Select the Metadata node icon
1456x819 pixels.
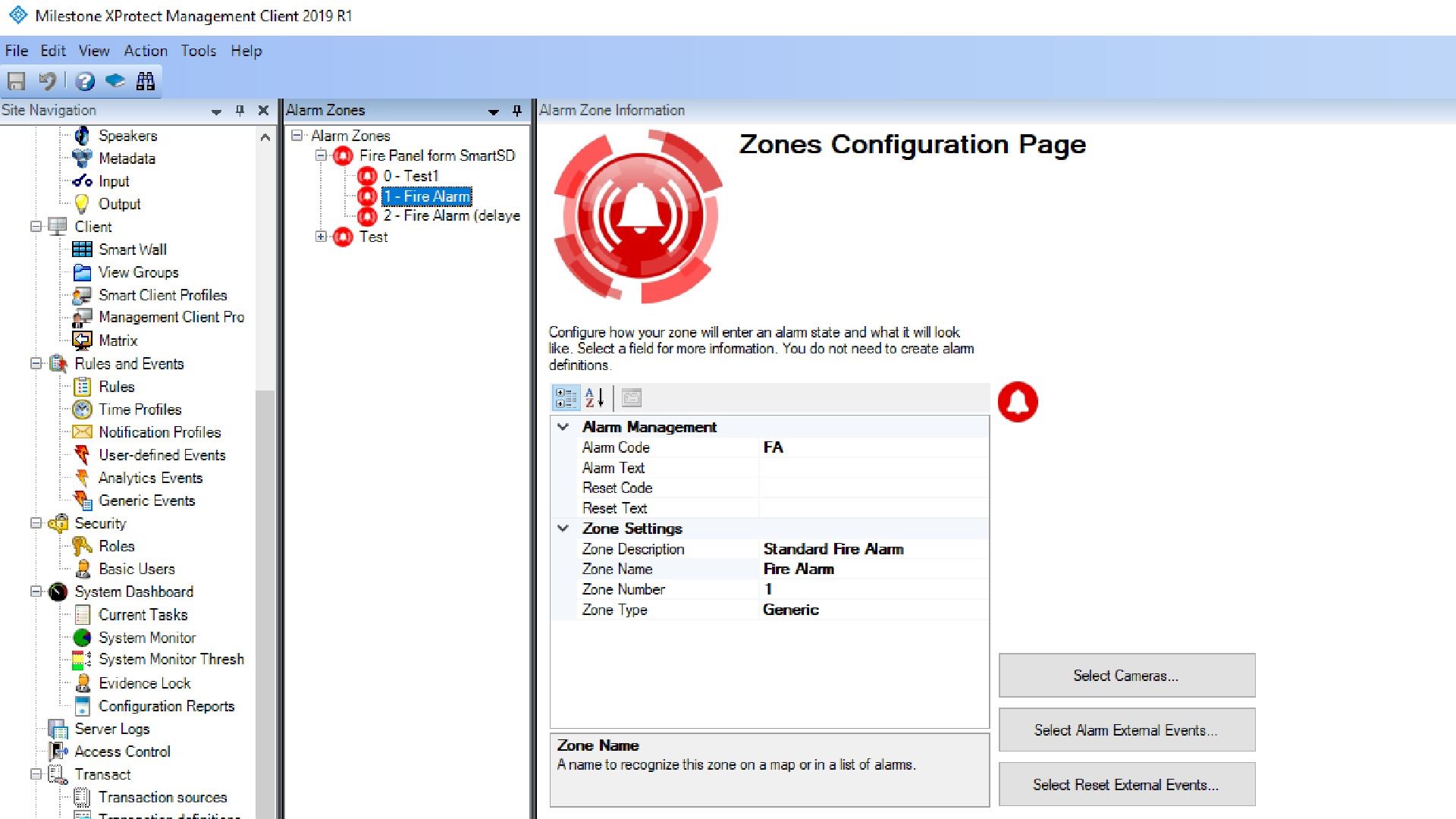82,158
